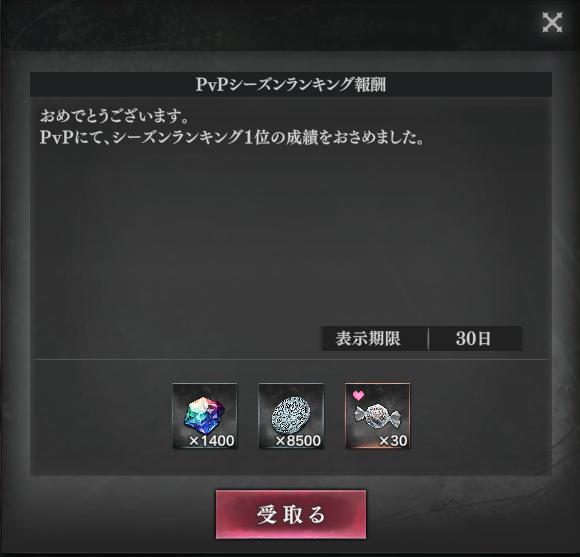Select the silver ore reward item
Viewport: 580px width, 557px height.
[x=291, y=416]
